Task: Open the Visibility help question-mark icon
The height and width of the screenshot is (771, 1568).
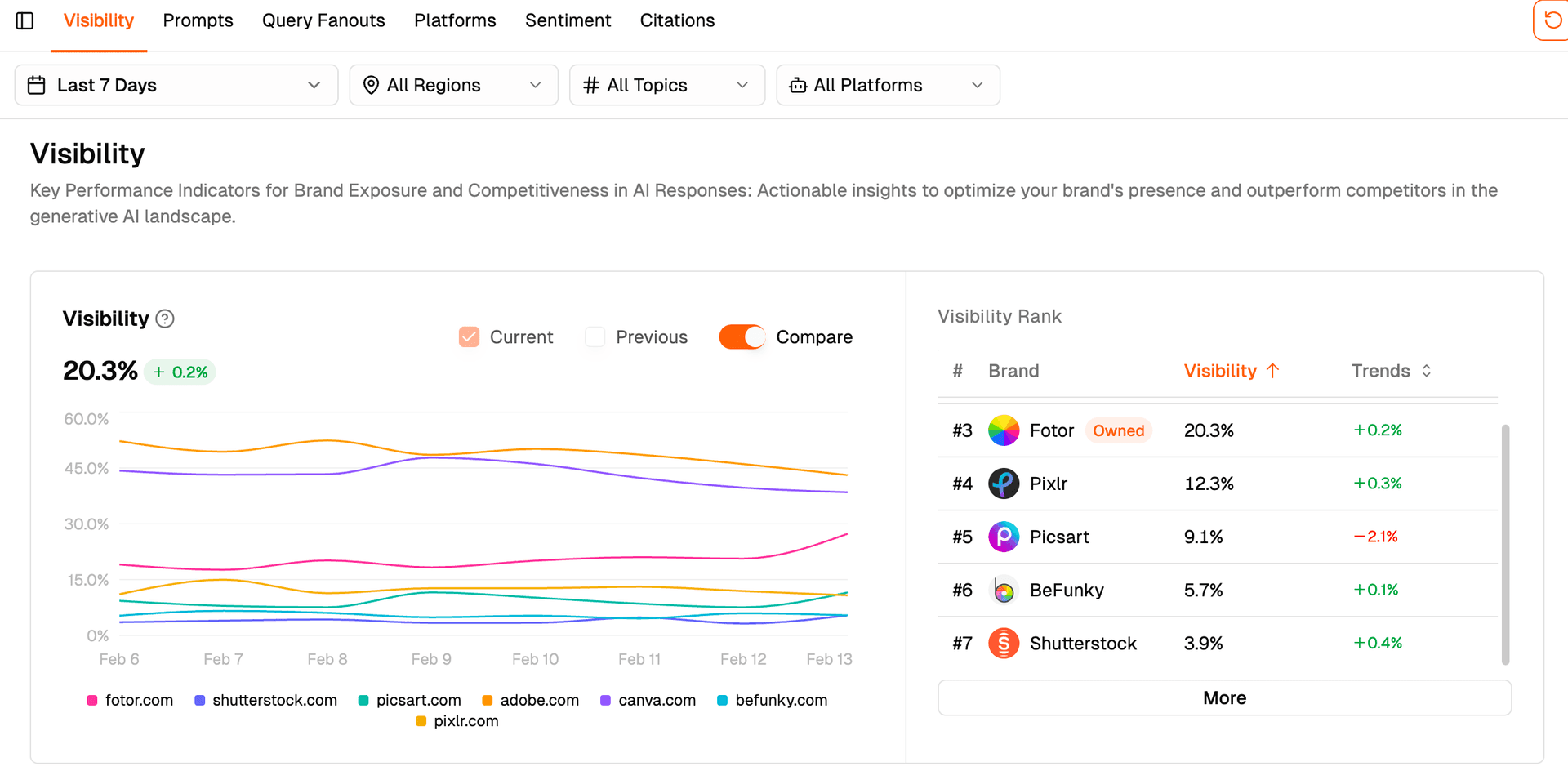Action: [x=165, y=319]
